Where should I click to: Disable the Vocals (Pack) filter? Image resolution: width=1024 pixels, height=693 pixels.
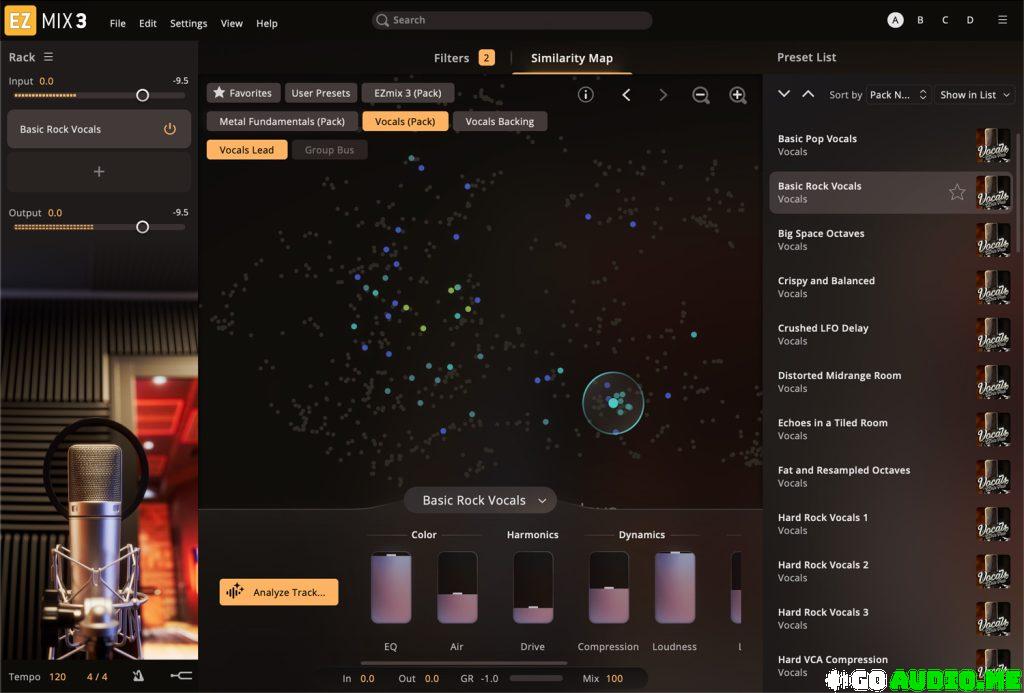point(405,121)
